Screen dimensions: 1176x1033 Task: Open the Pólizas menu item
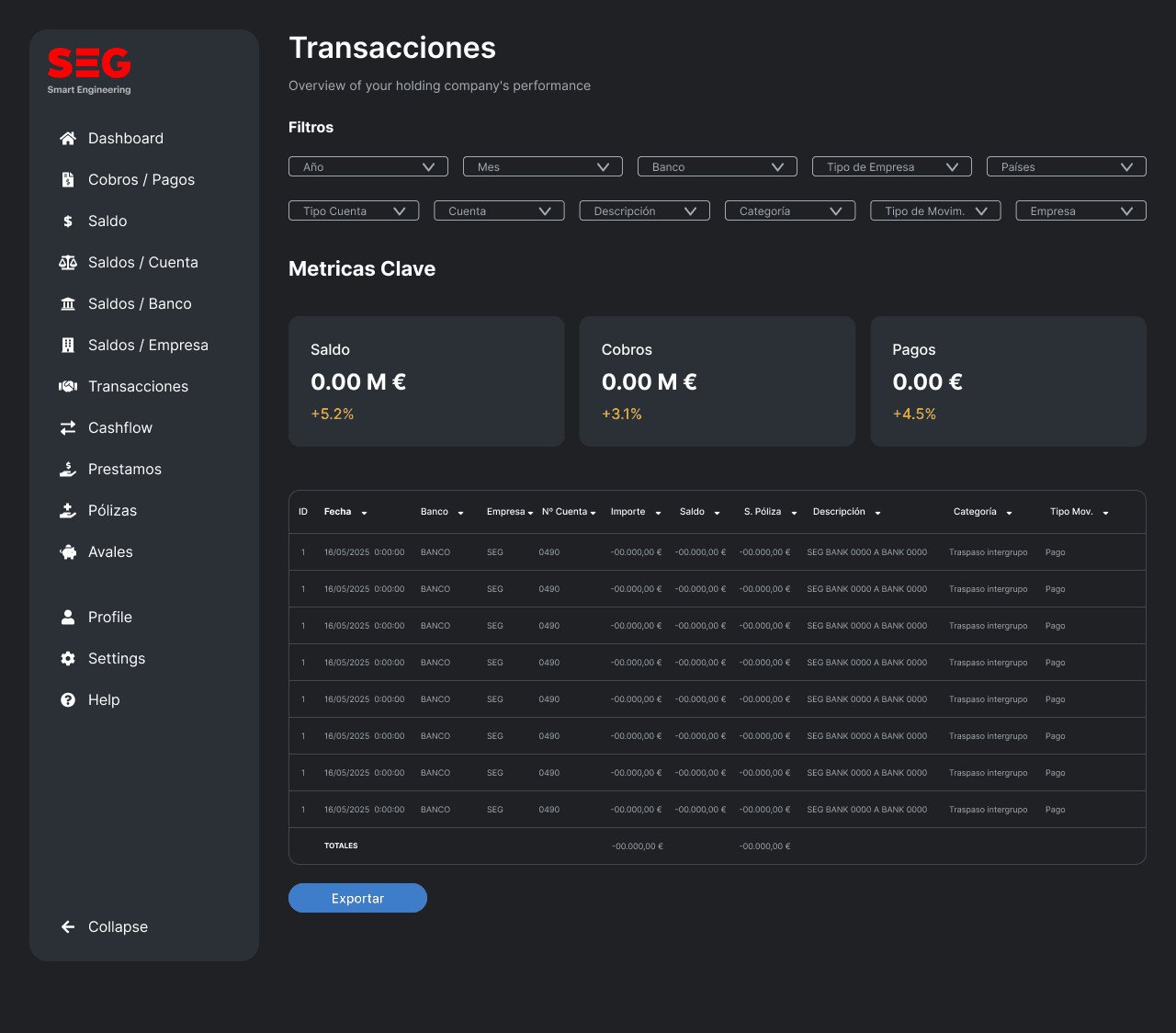(112, 511)
